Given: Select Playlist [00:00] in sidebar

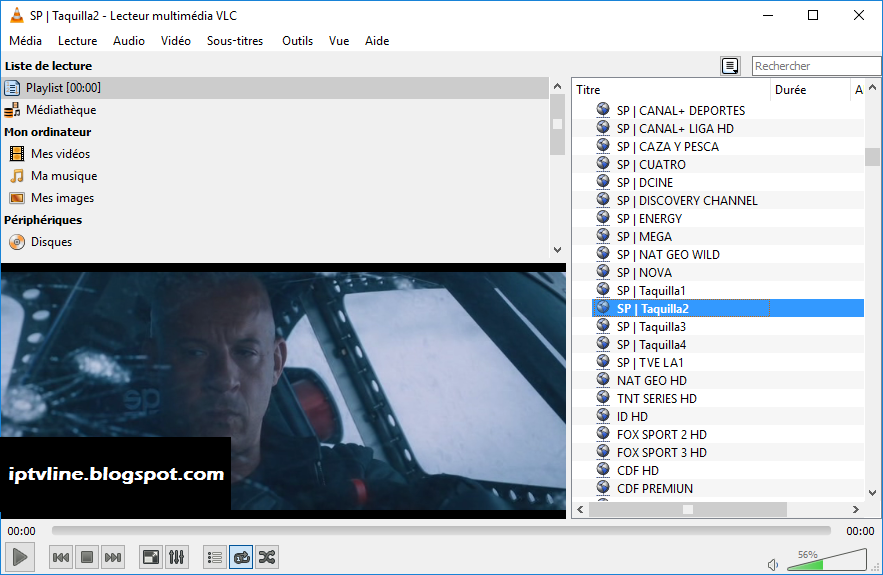Looking at the screenshot, I should (x=275, y=88).
